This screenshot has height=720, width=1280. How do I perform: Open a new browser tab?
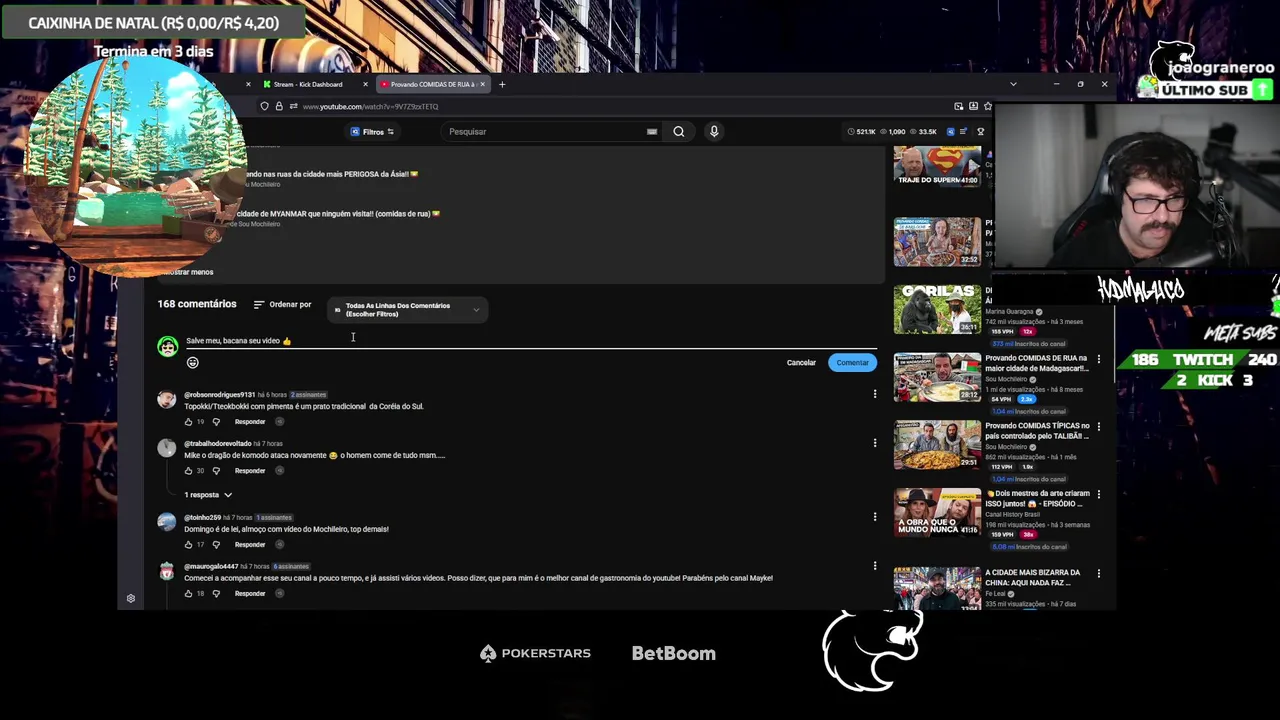click(502, 84)
